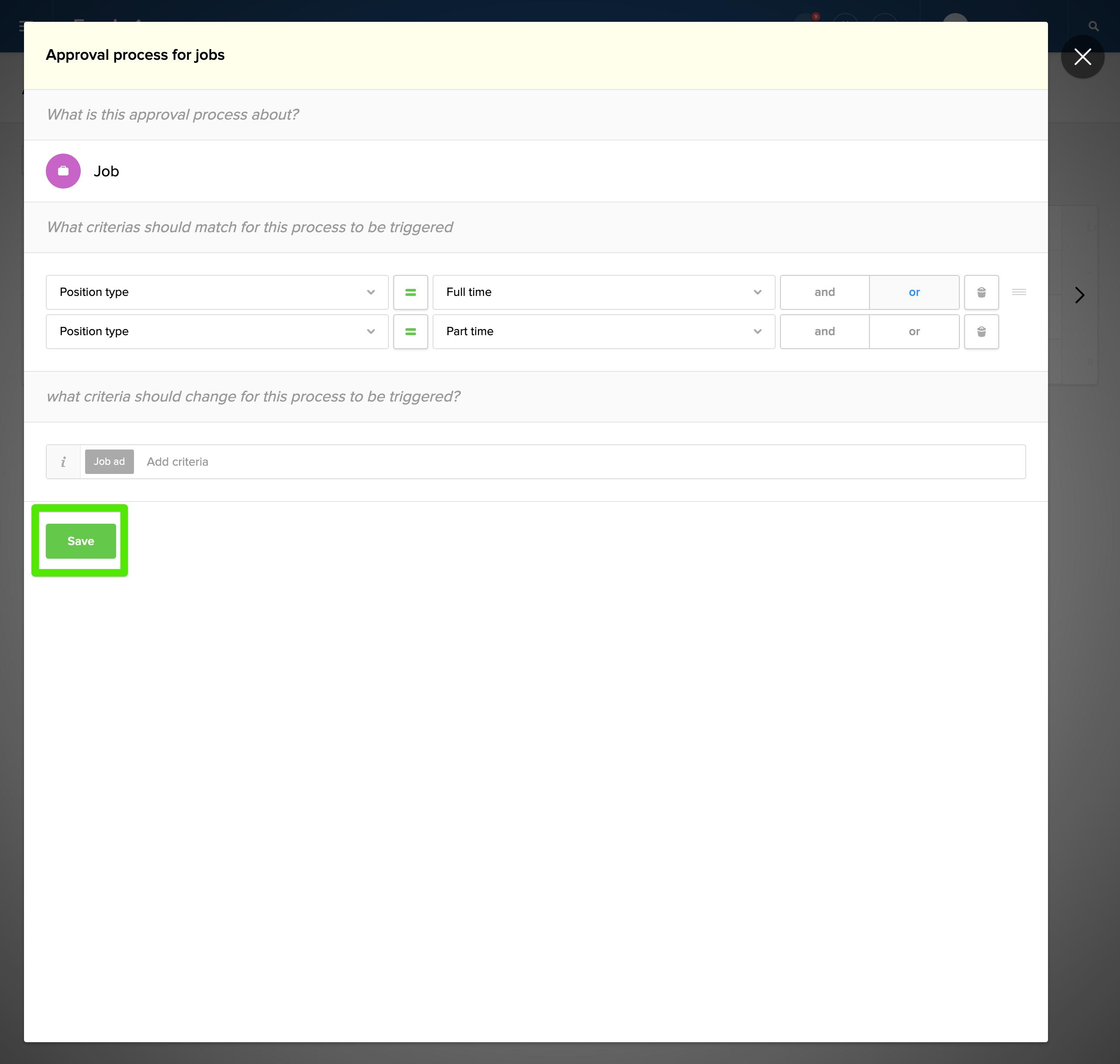The image size is (1120, 1064).
Task: Click the info icon next to Job ad
Action: pyautogui.click(x=63, y=462)
